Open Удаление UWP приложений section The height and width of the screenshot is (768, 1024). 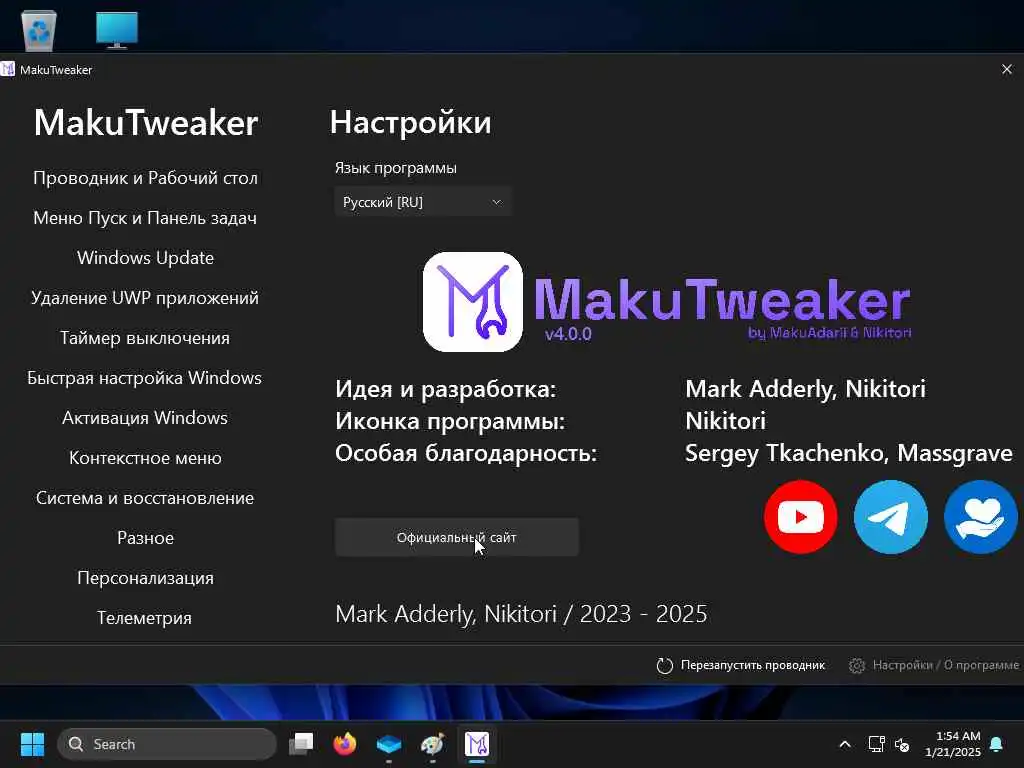[145, 298]
